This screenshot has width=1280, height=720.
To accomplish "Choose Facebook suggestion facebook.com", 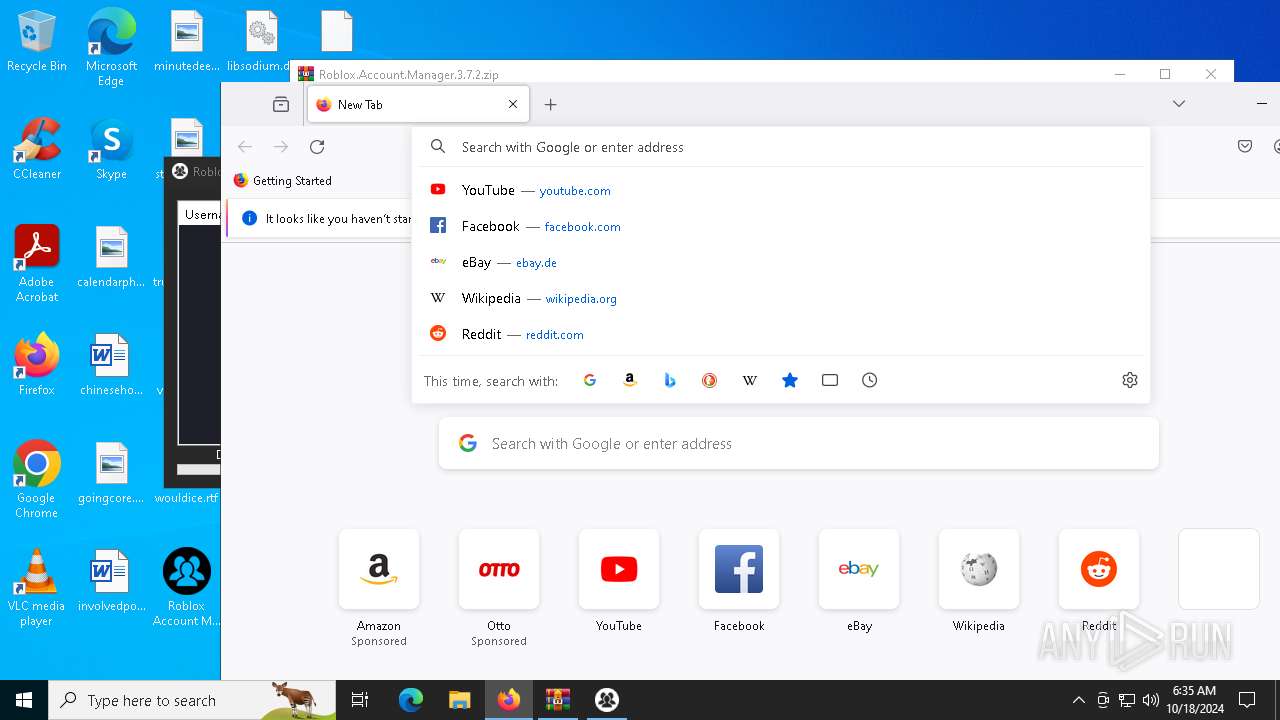I will click(x=780, y=226).
